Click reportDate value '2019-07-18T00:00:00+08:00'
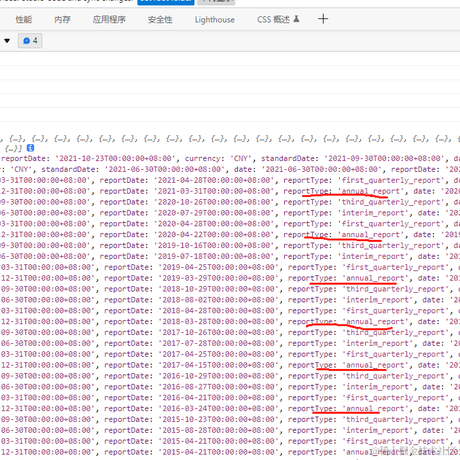The width and height of the screenshot is (460, 460). (x=214, y=256)
